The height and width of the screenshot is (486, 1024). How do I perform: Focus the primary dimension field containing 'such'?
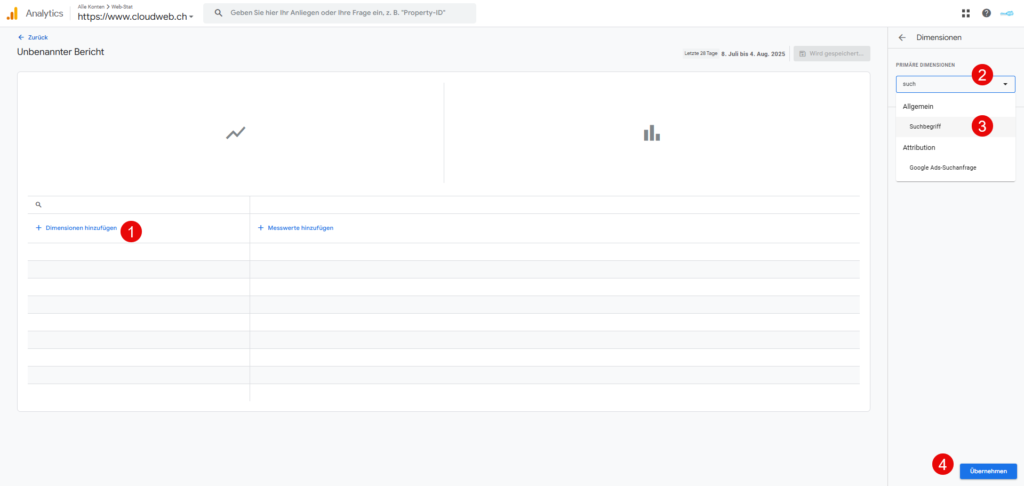click(x=955, y=84)
